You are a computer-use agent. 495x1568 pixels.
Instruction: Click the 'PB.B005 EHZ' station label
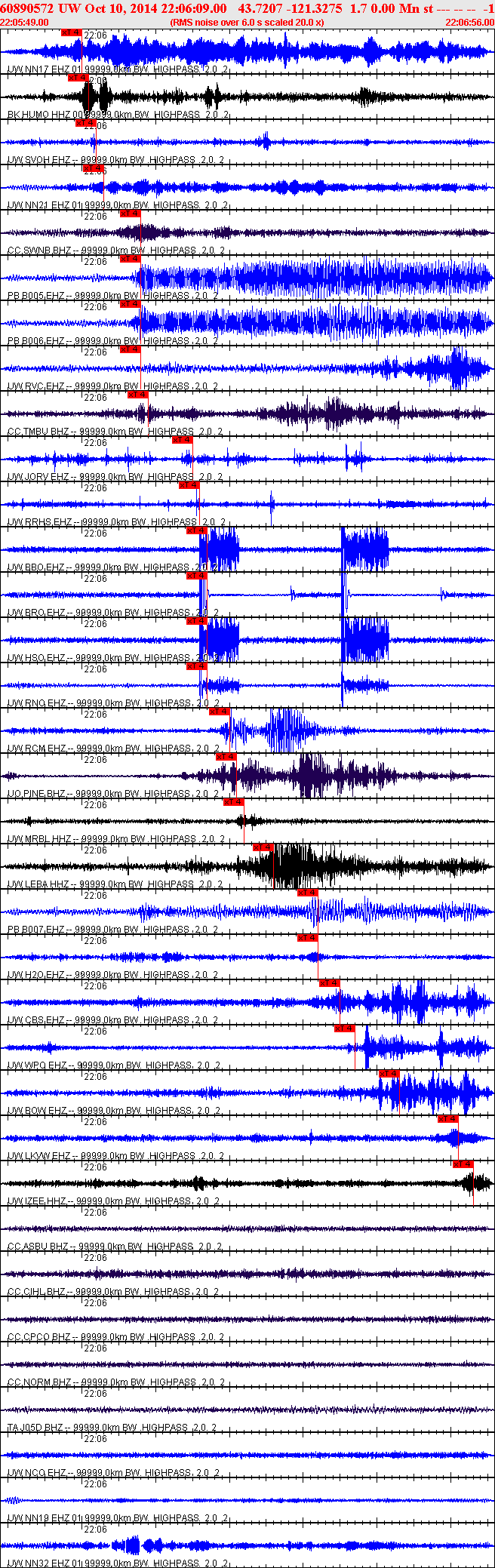pos(36,296)
